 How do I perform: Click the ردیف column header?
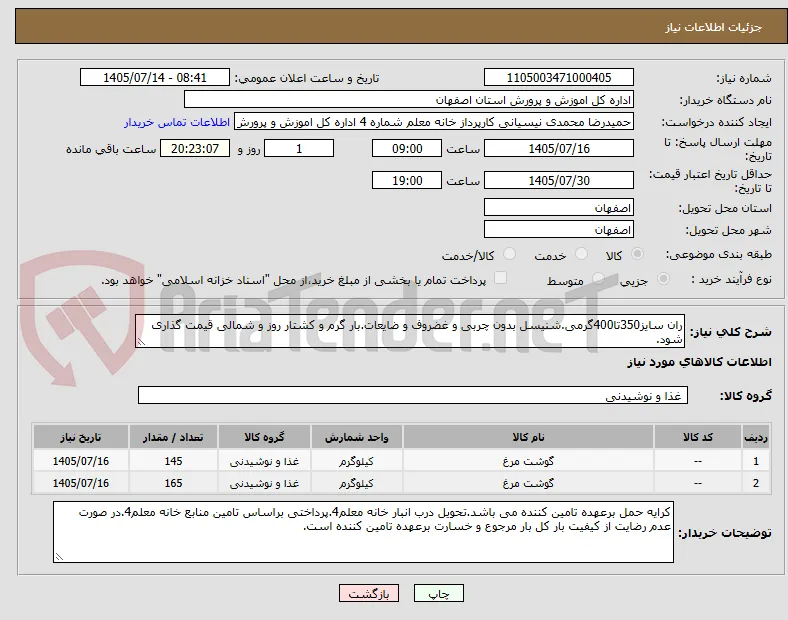coord(755,437)
